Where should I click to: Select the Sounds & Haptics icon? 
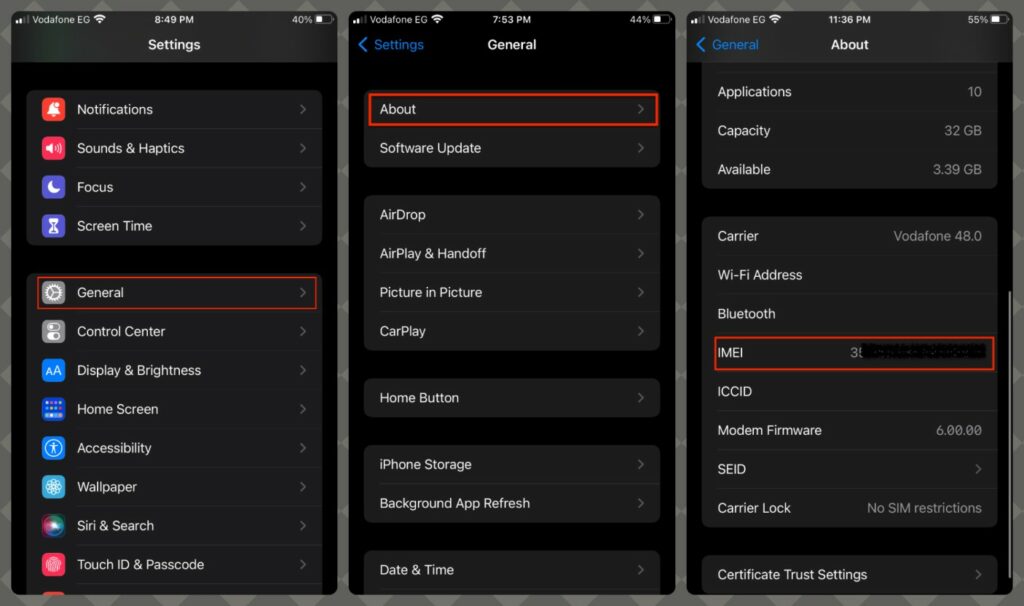click(53, 148)
